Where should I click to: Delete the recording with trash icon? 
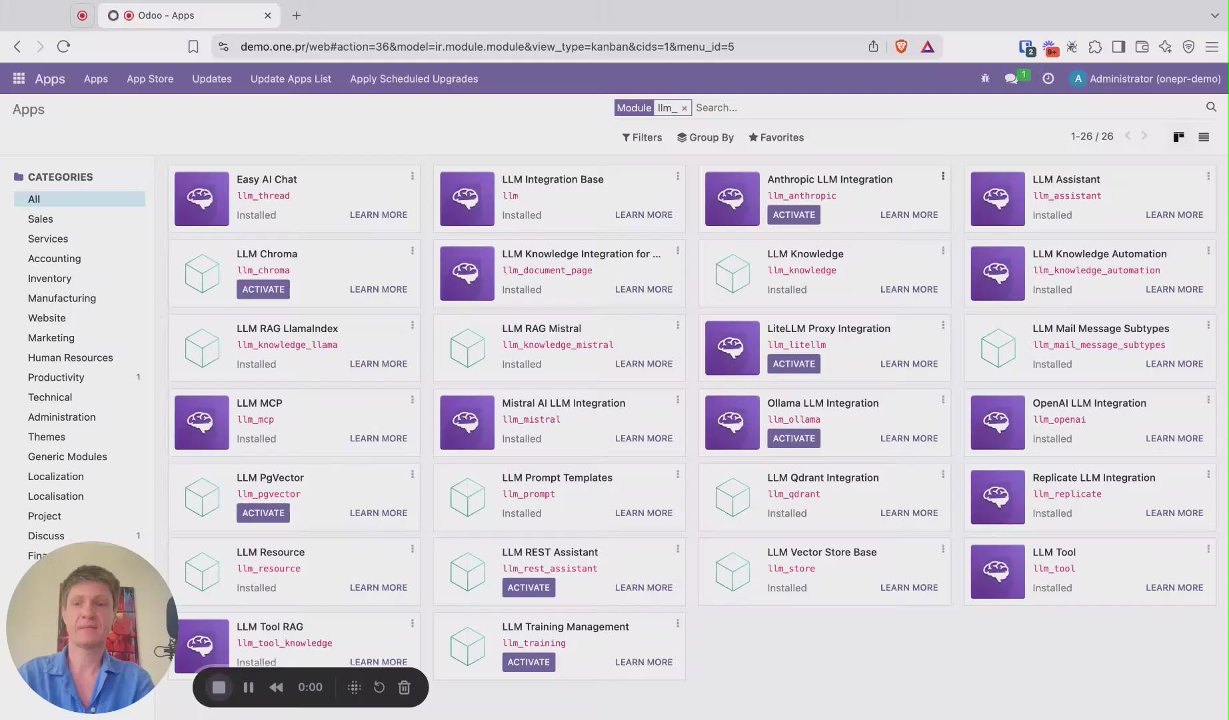[404, 687]
